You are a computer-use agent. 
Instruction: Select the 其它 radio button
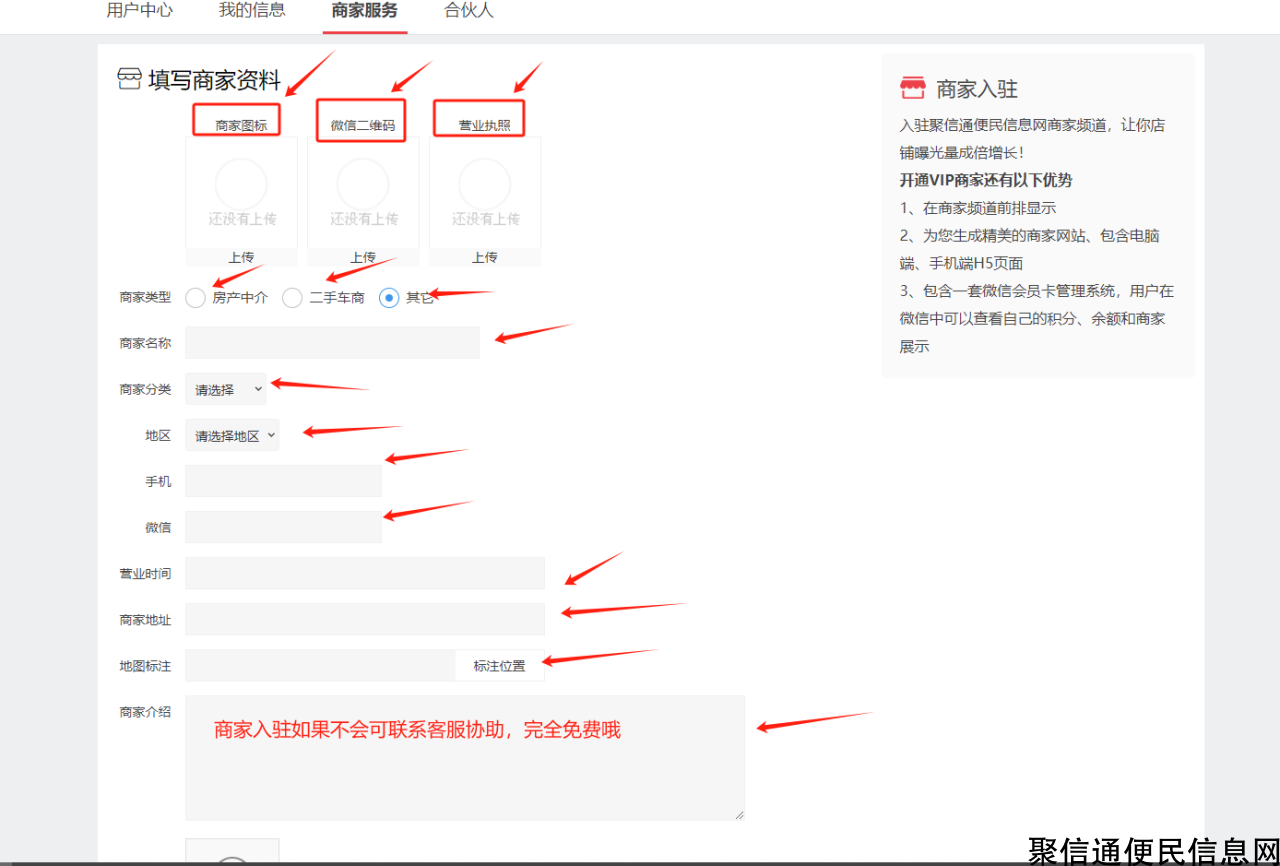389,298
